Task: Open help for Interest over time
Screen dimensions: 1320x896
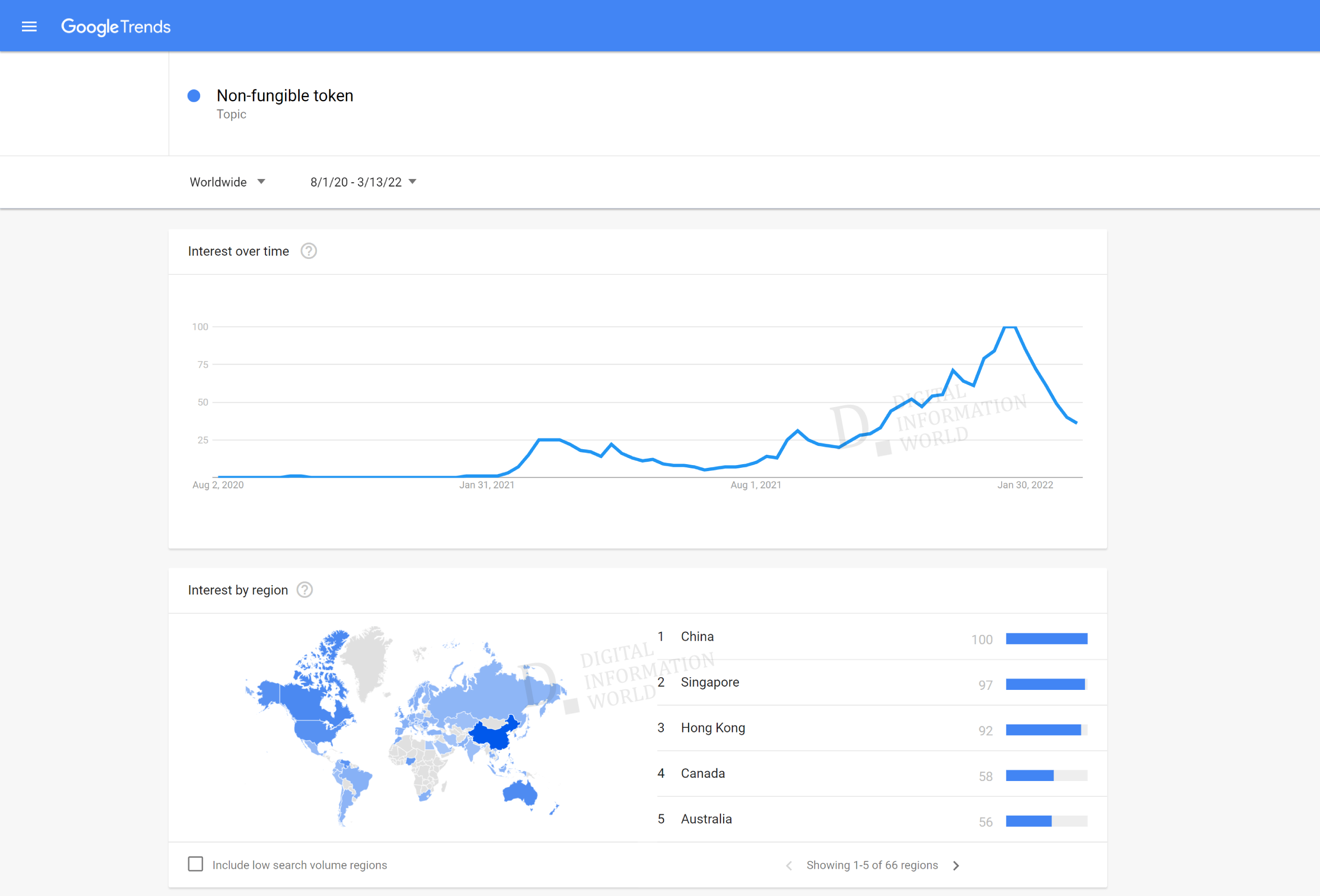Action: [x=308, y=251]
